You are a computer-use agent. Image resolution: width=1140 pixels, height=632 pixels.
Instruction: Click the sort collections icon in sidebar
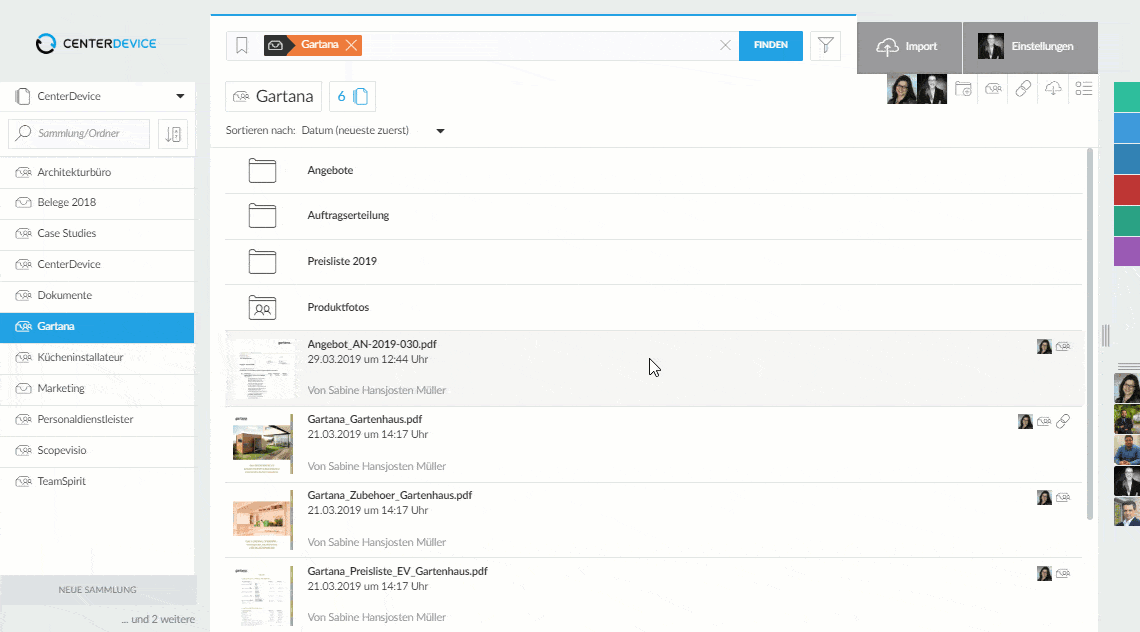(173, 133)
